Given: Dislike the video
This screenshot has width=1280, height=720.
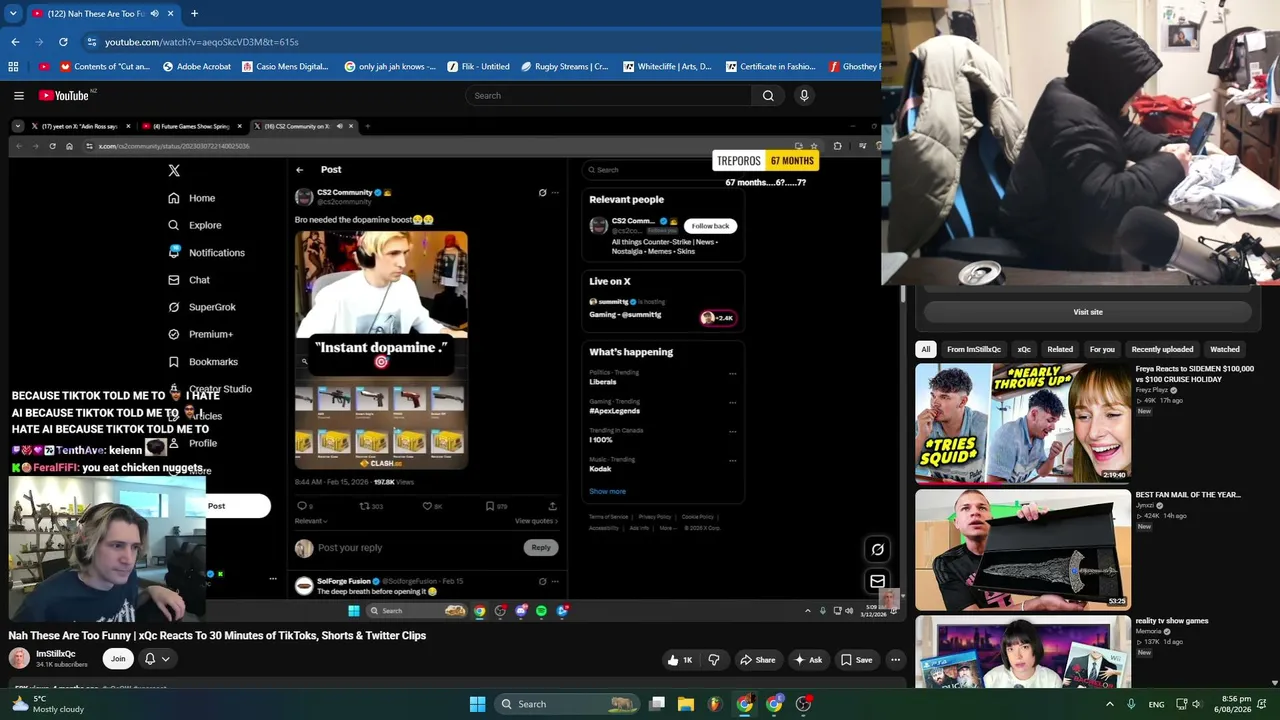Looking at the screenshot, I should 714,660.
